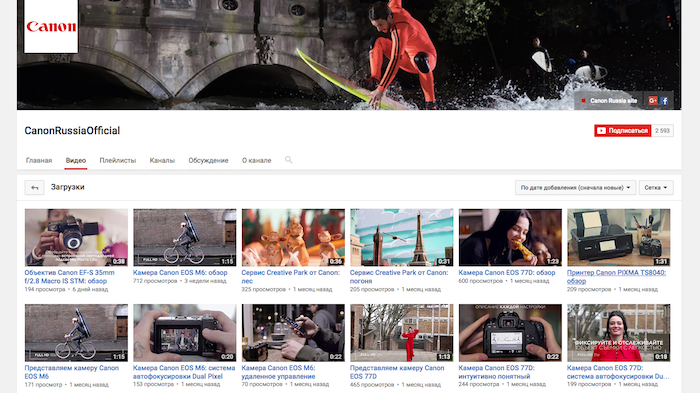This screenshot has height=393, width=700.
Task: Open the Плейлисты tab
Action: point(117,160)
